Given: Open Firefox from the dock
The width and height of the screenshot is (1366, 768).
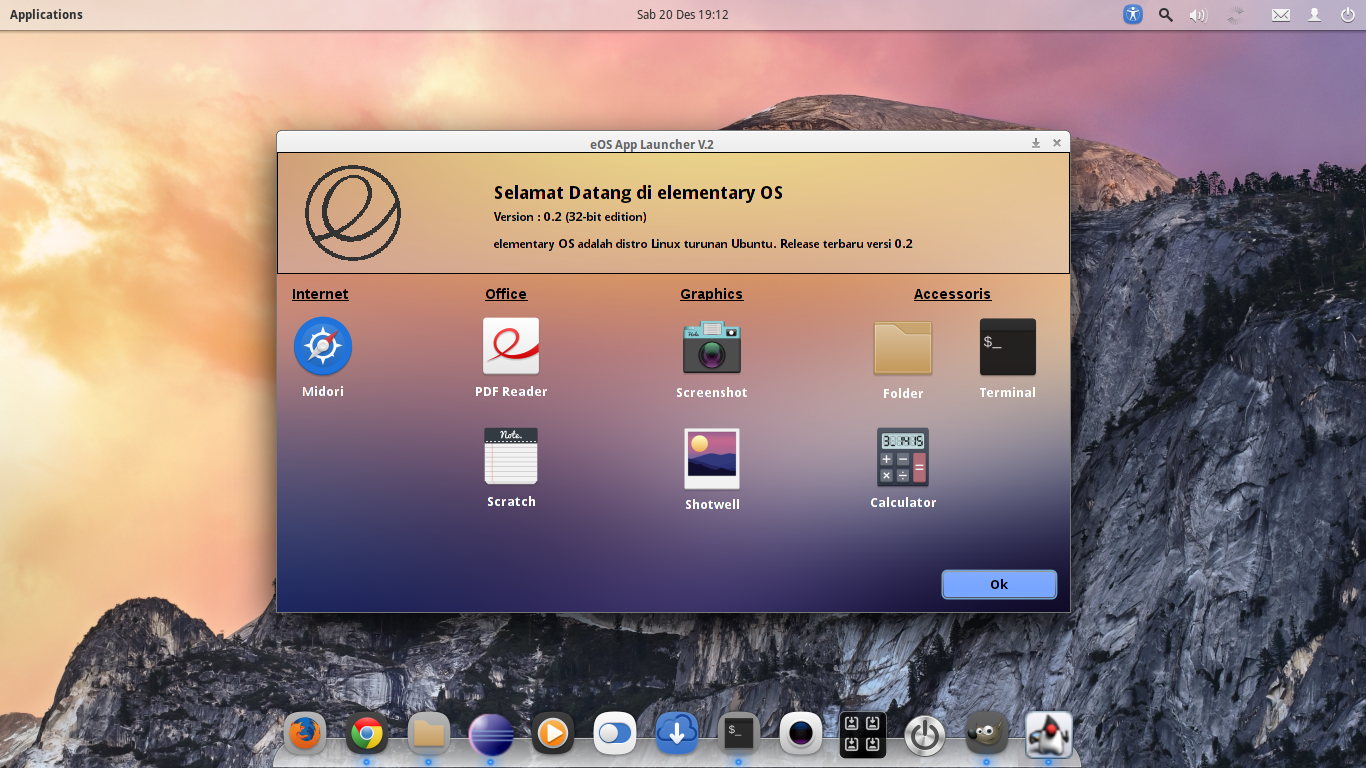Looking at the screenshot, I should point(305,735).
